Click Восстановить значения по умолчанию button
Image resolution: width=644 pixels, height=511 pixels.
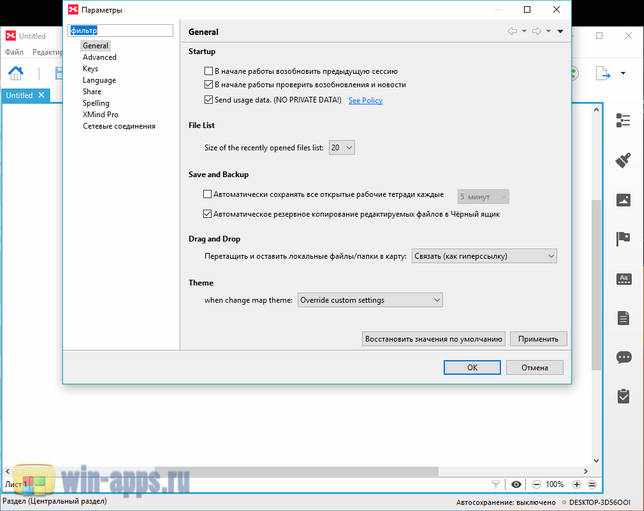pyautogui.click(x=433, y=339)
